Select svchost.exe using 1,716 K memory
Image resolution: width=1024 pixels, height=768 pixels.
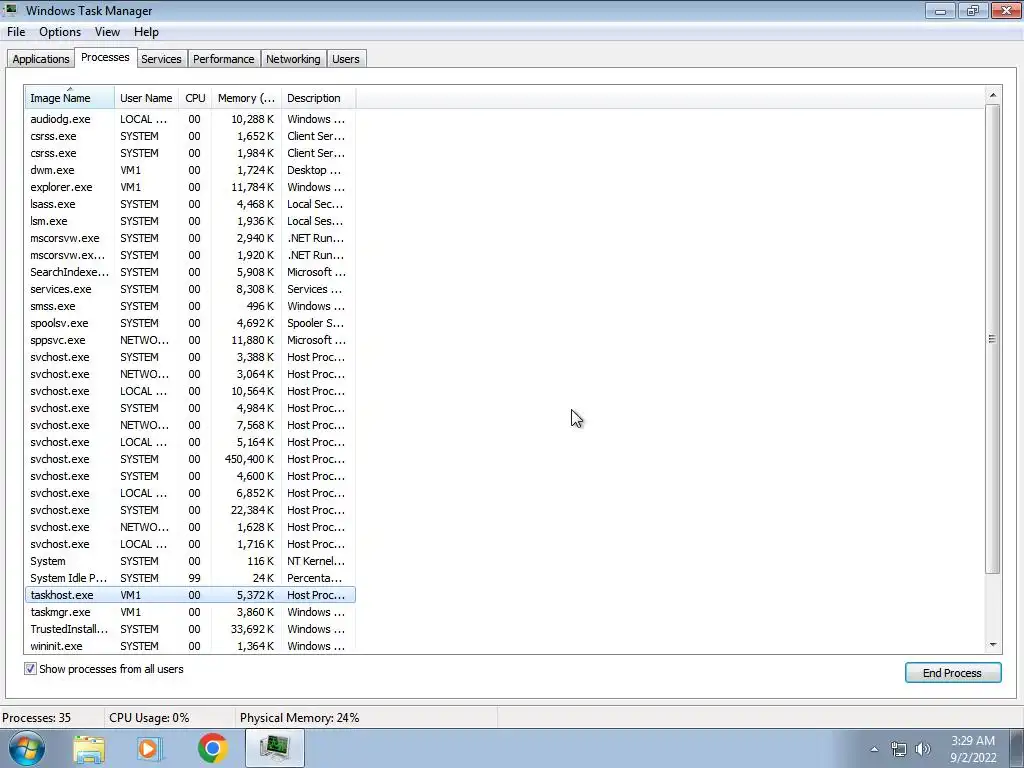pyautogui.click(x=190, y=544)
